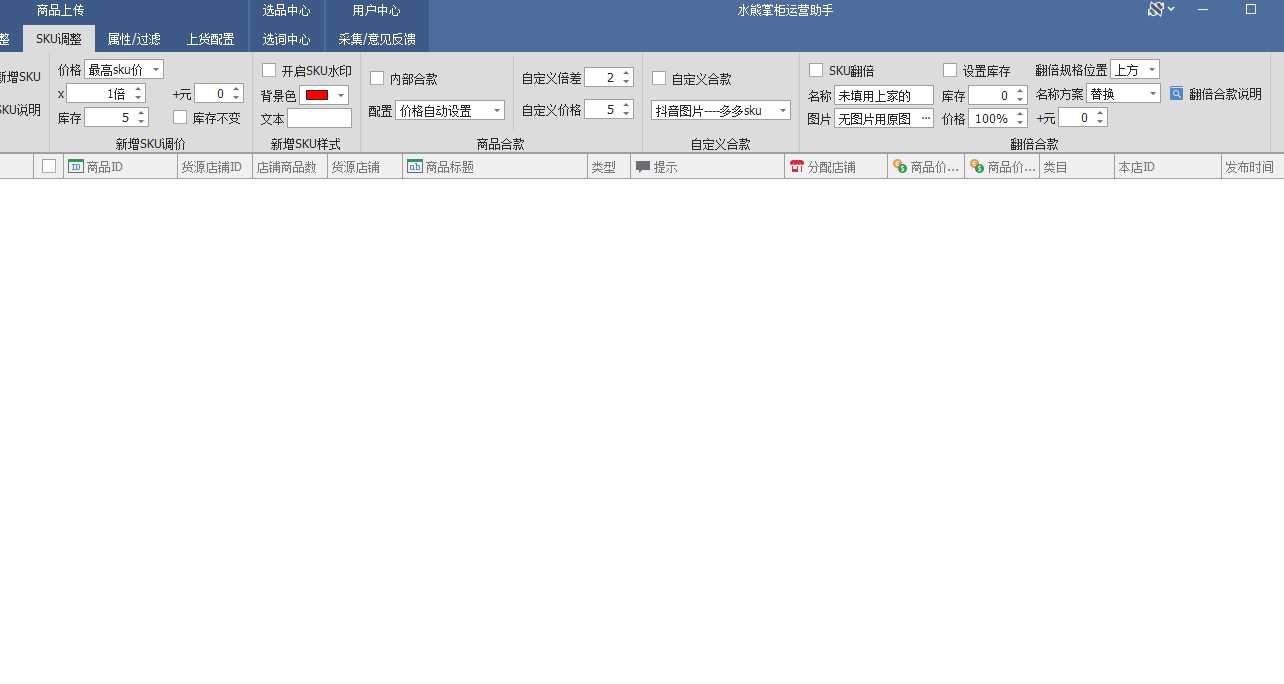This screenshot has width=1284, height=684.
Task: Open the red 背景色 color picker
Action: tap(324, 95)
